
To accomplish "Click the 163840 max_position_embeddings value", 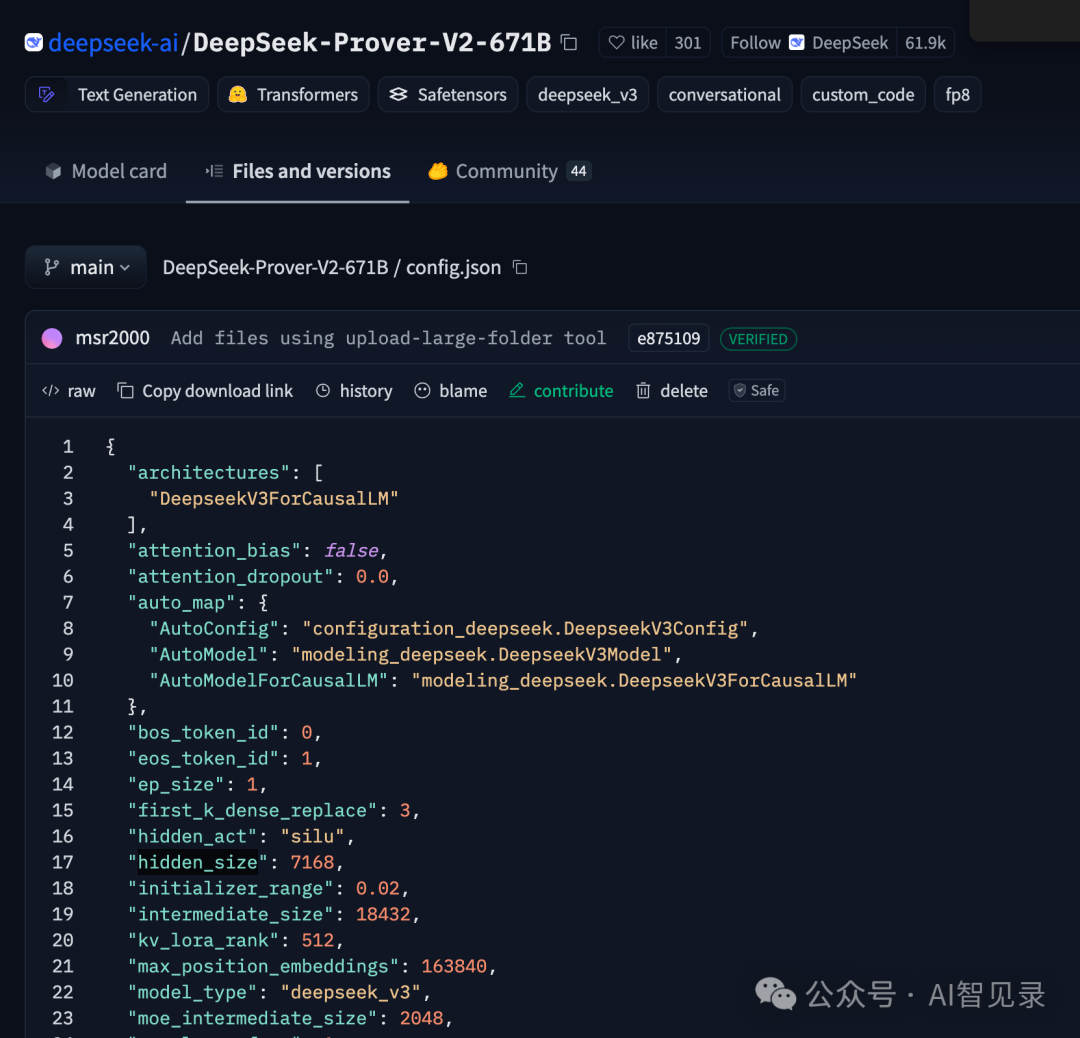I will tap(454, 966).
